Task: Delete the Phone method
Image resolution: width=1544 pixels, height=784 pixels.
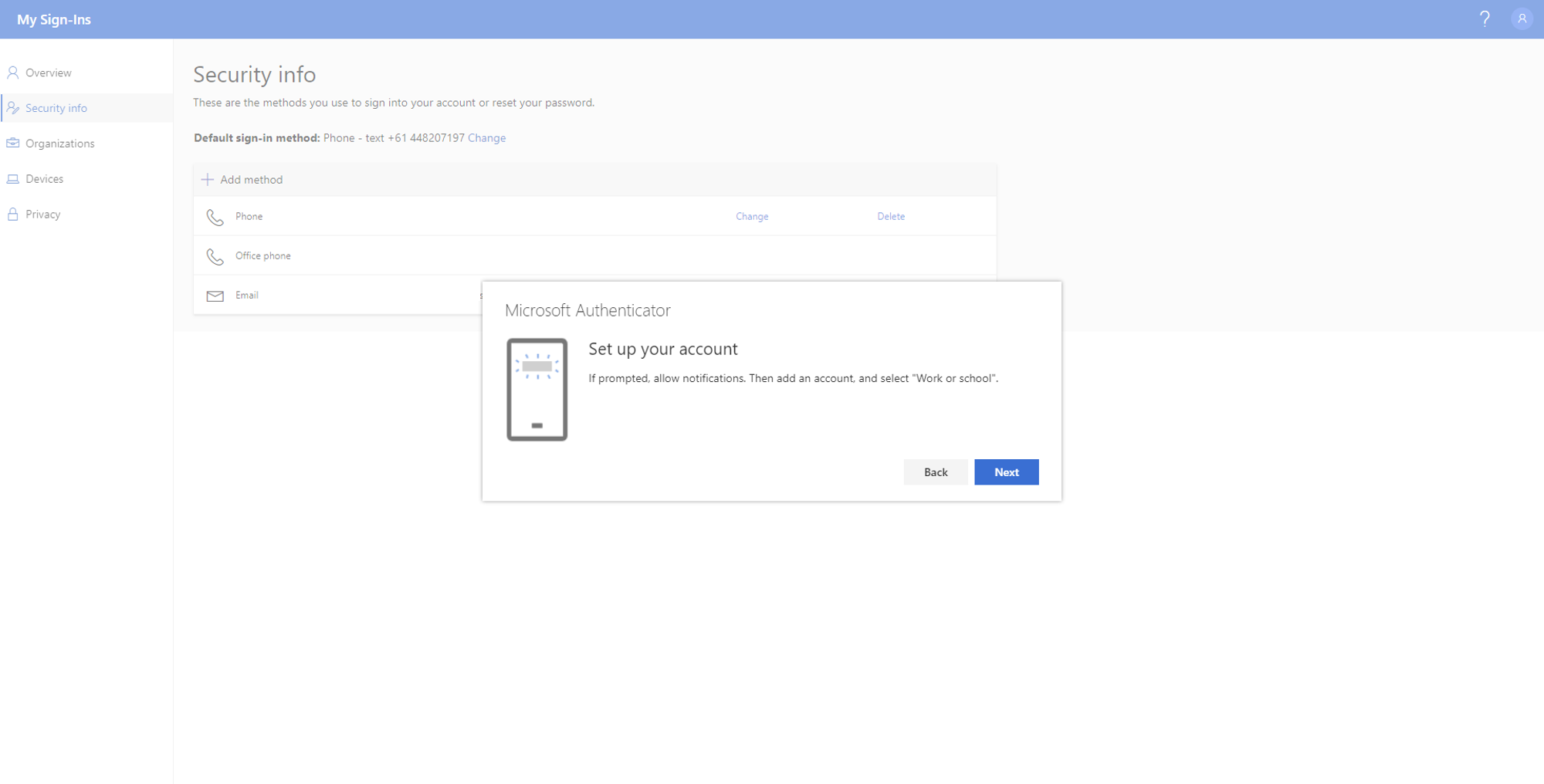Action: point(891,217)
